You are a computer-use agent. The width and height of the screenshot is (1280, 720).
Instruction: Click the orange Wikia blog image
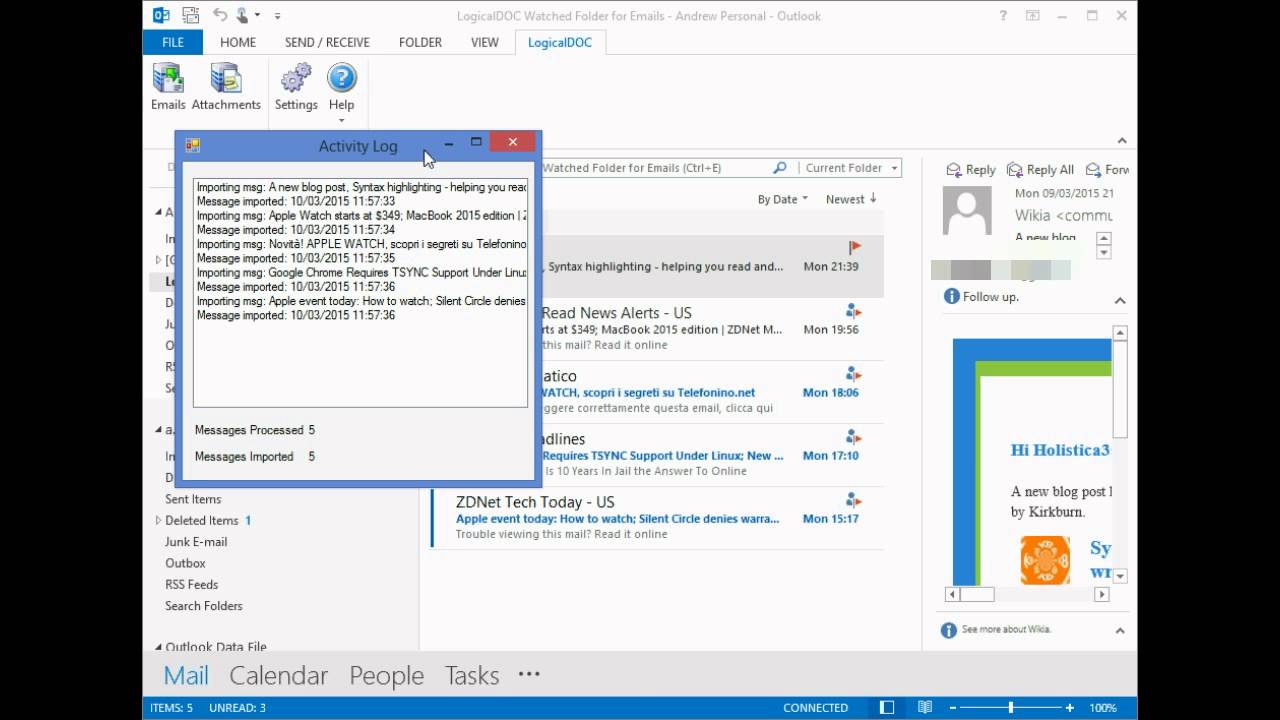(x=1045, y=560)
